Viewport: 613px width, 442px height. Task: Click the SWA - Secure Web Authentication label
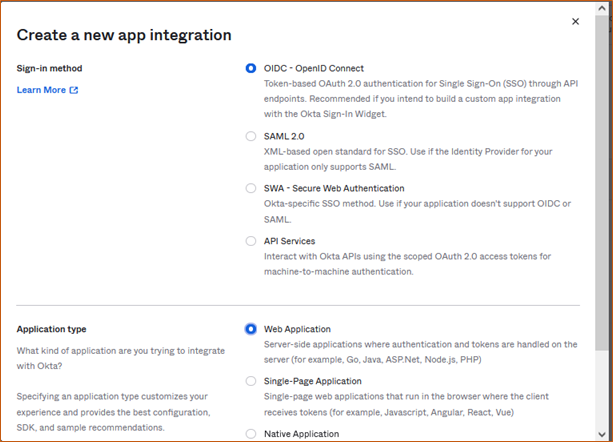click(x=334, y=188)
